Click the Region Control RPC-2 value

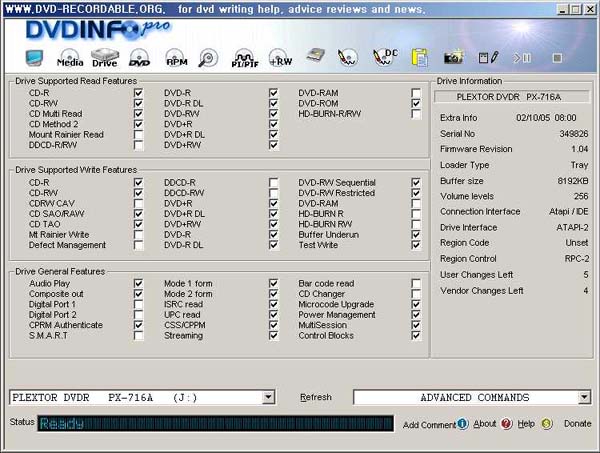[x=577, y=259]
